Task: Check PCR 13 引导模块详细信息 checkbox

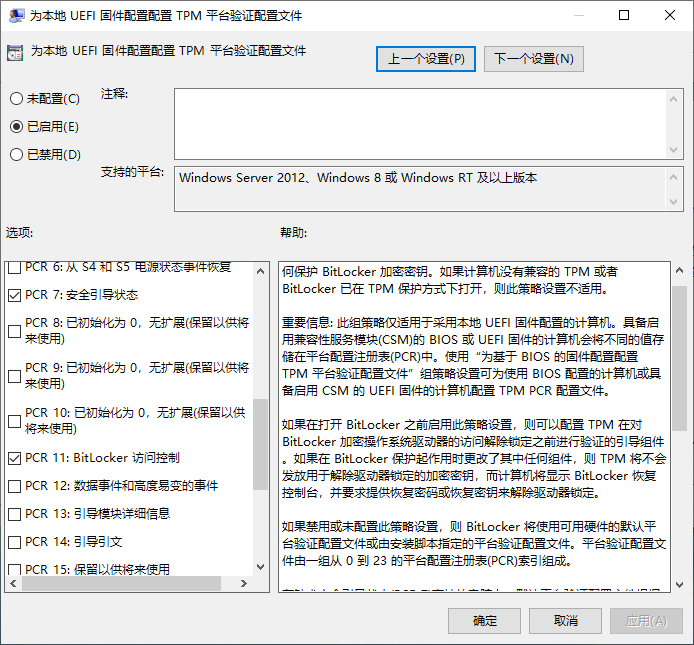Action: 15,514
